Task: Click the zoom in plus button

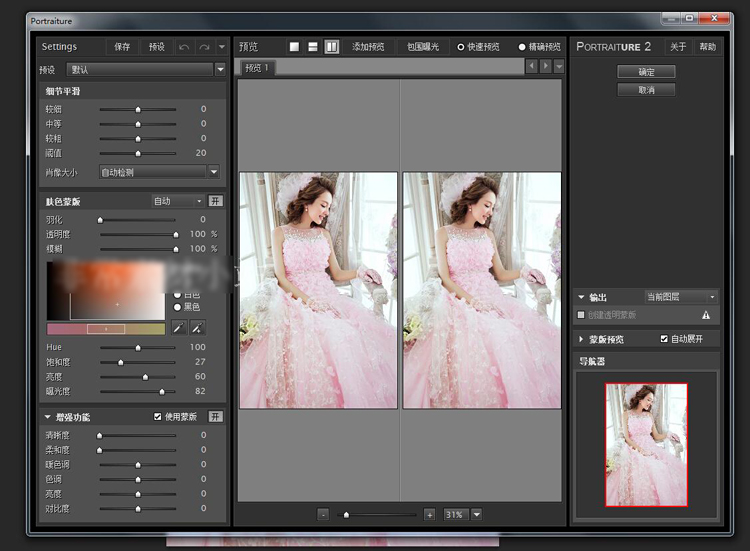Action: 429,514
